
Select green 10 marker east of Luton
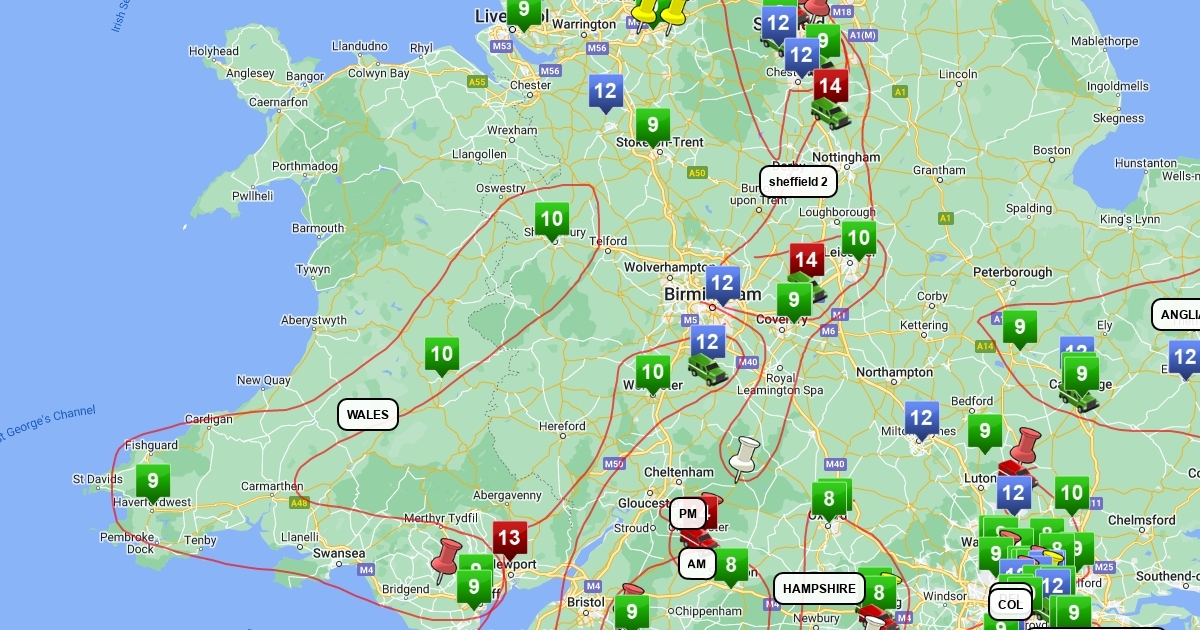point(1071,494)
